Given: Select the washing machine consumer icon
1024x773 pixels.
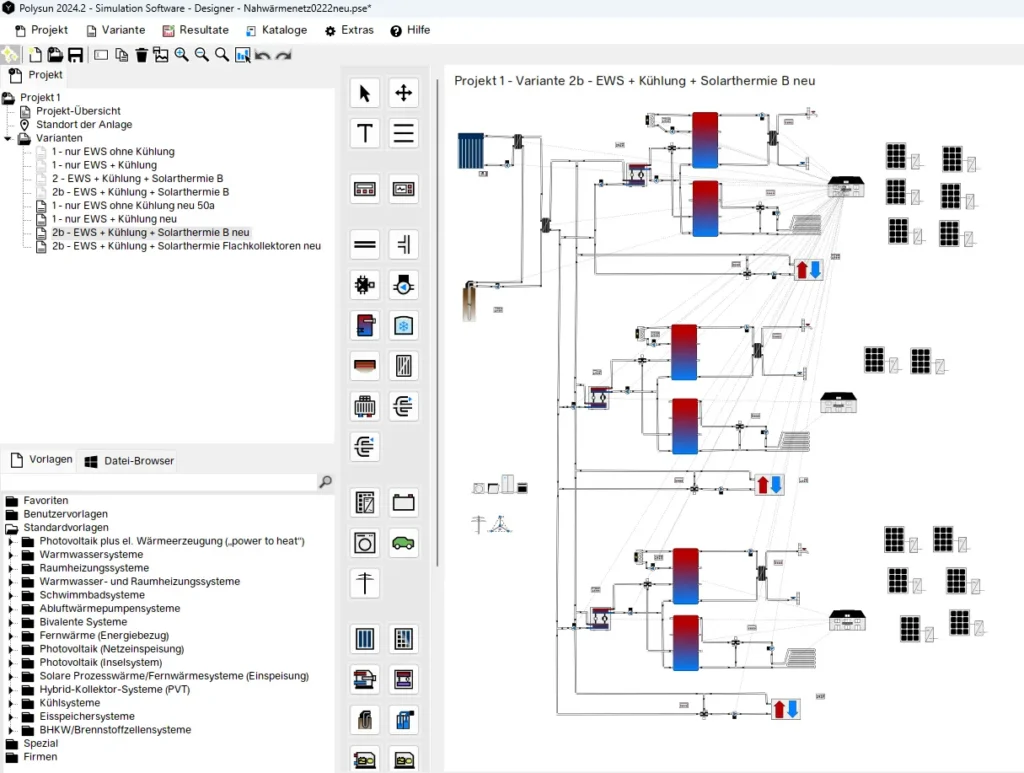Looking at the screenshot, I should 364,543.
